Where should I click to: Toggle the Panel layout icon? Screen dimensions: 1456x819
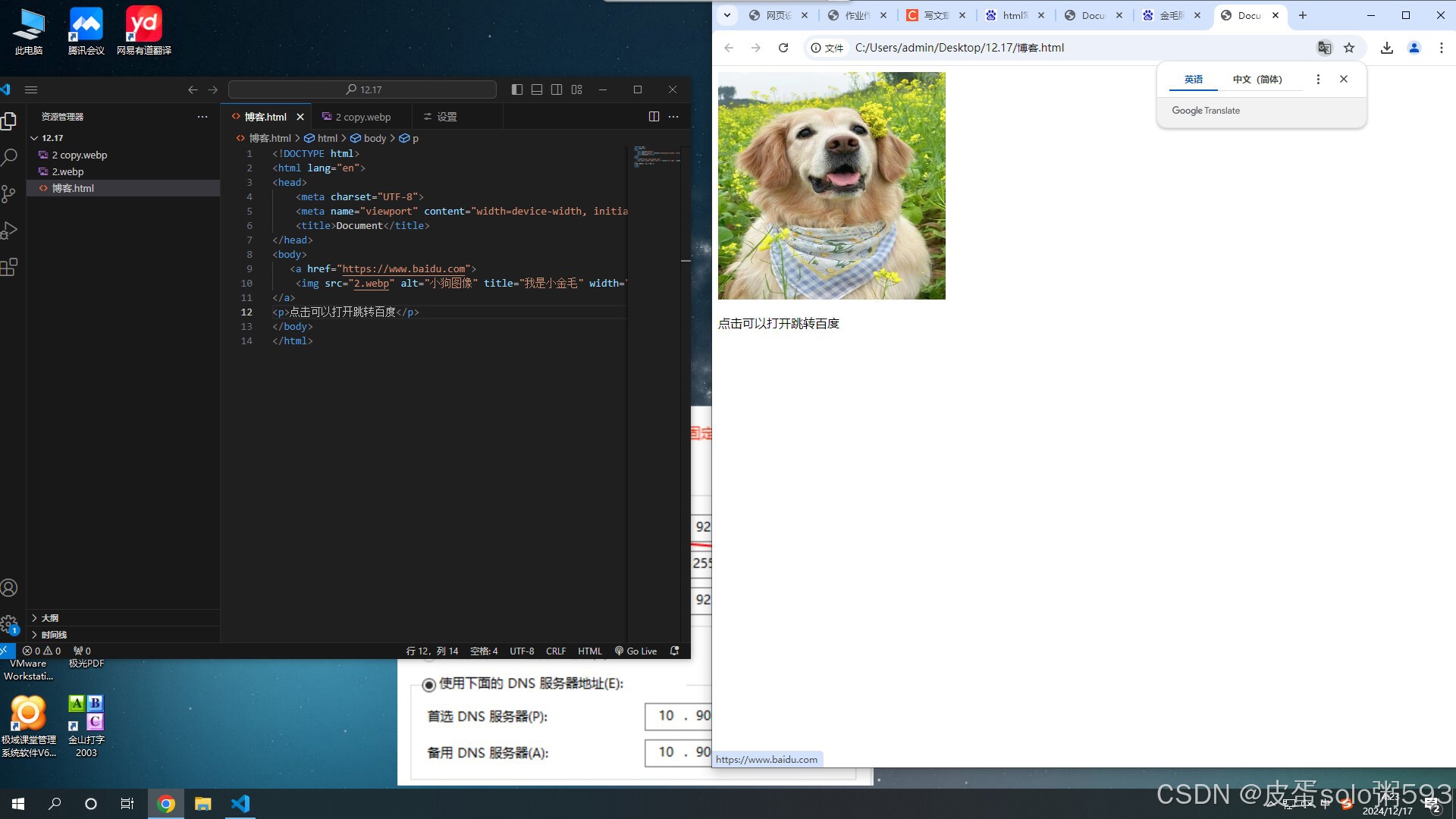click(537, 89)
